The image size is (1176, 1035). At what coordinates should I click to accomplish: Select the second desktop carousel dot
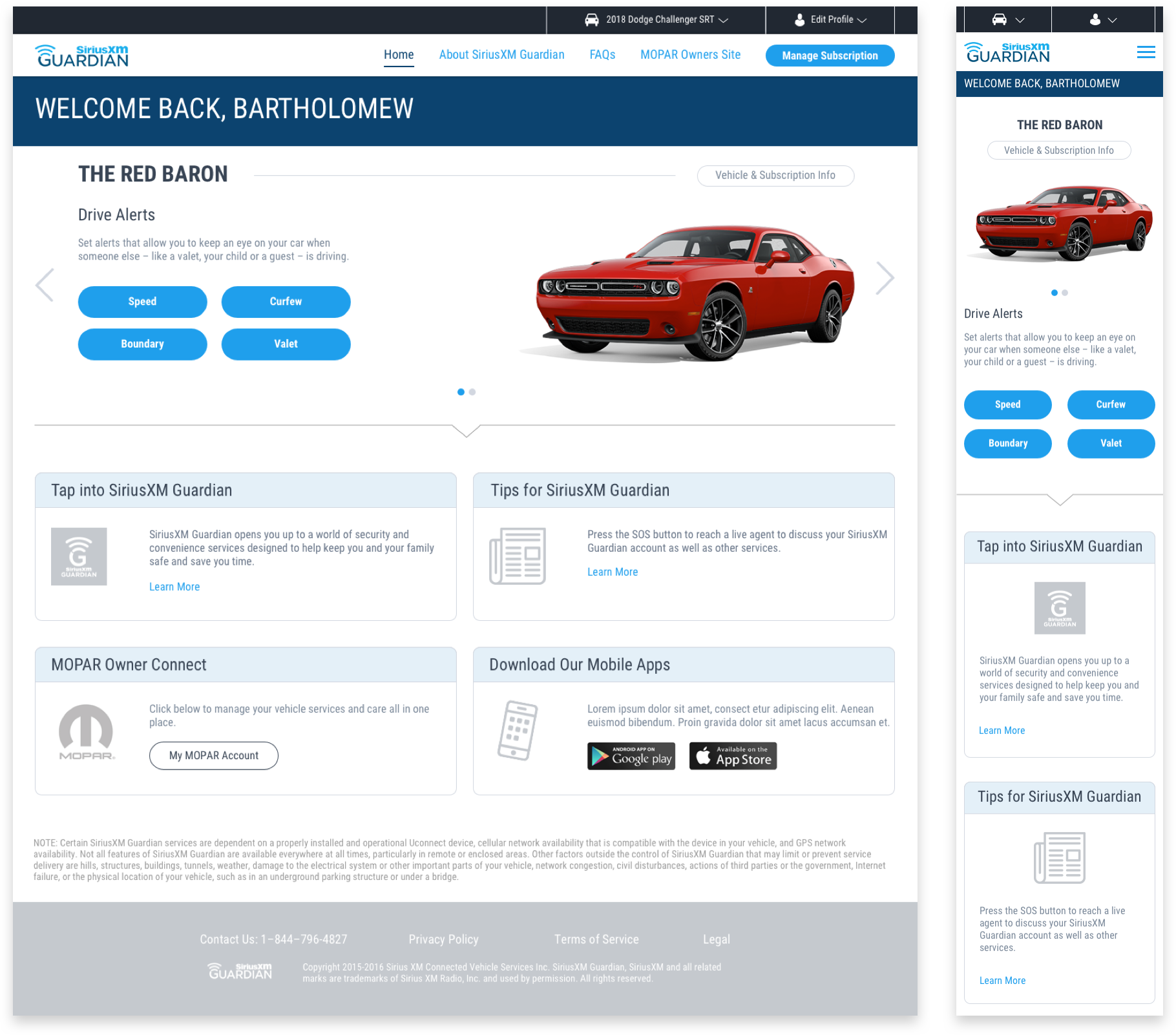point(472,392)
